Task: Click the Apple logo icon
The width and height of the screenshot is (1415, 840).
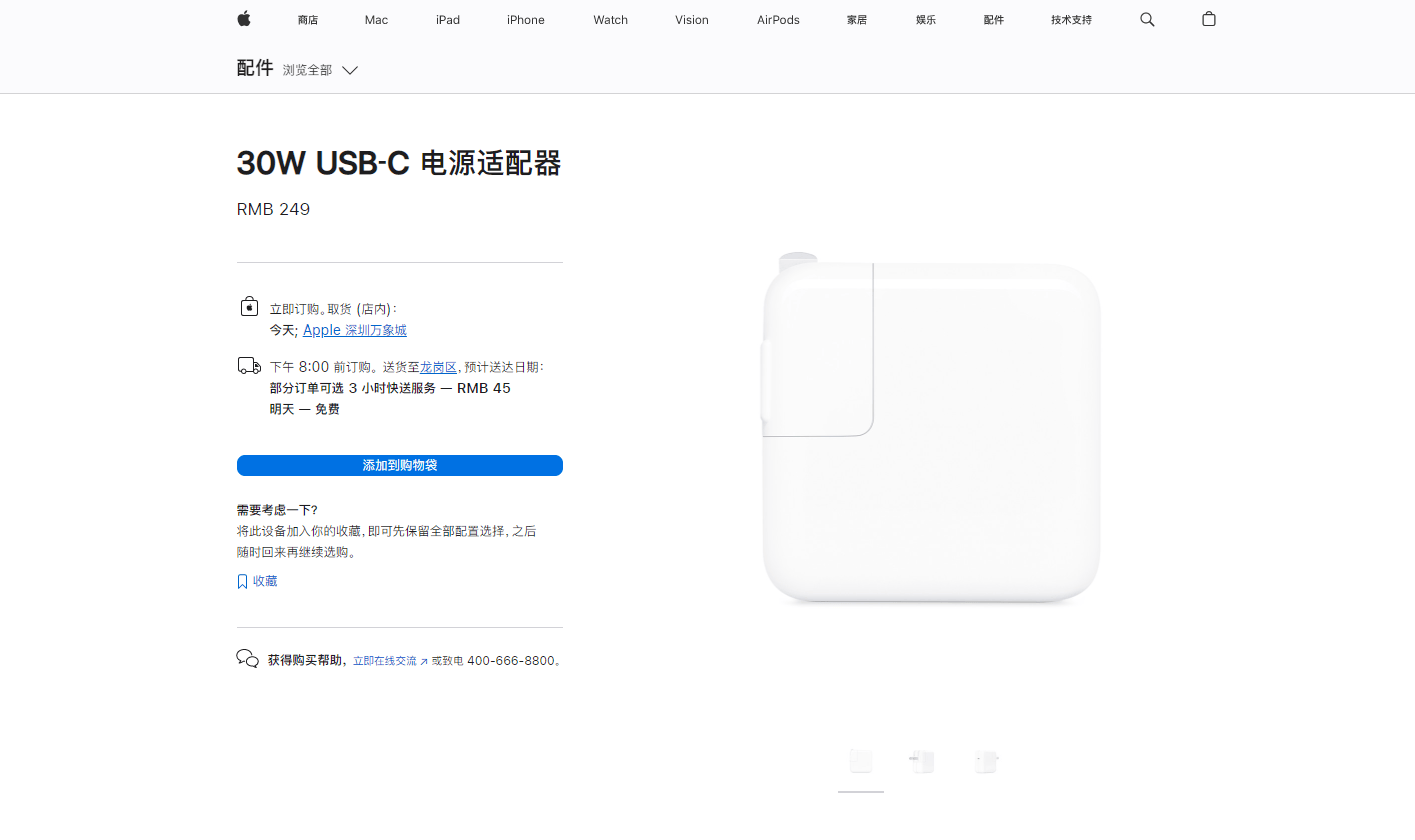Action: pos(244,19)
